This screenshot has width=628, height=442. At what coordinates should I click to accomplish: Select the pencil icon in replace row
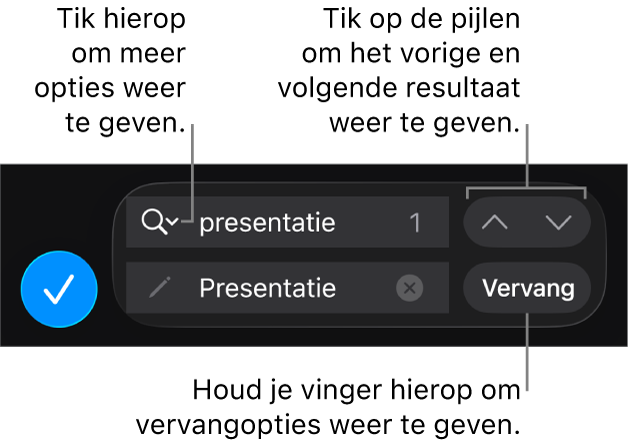pos(159,287)
